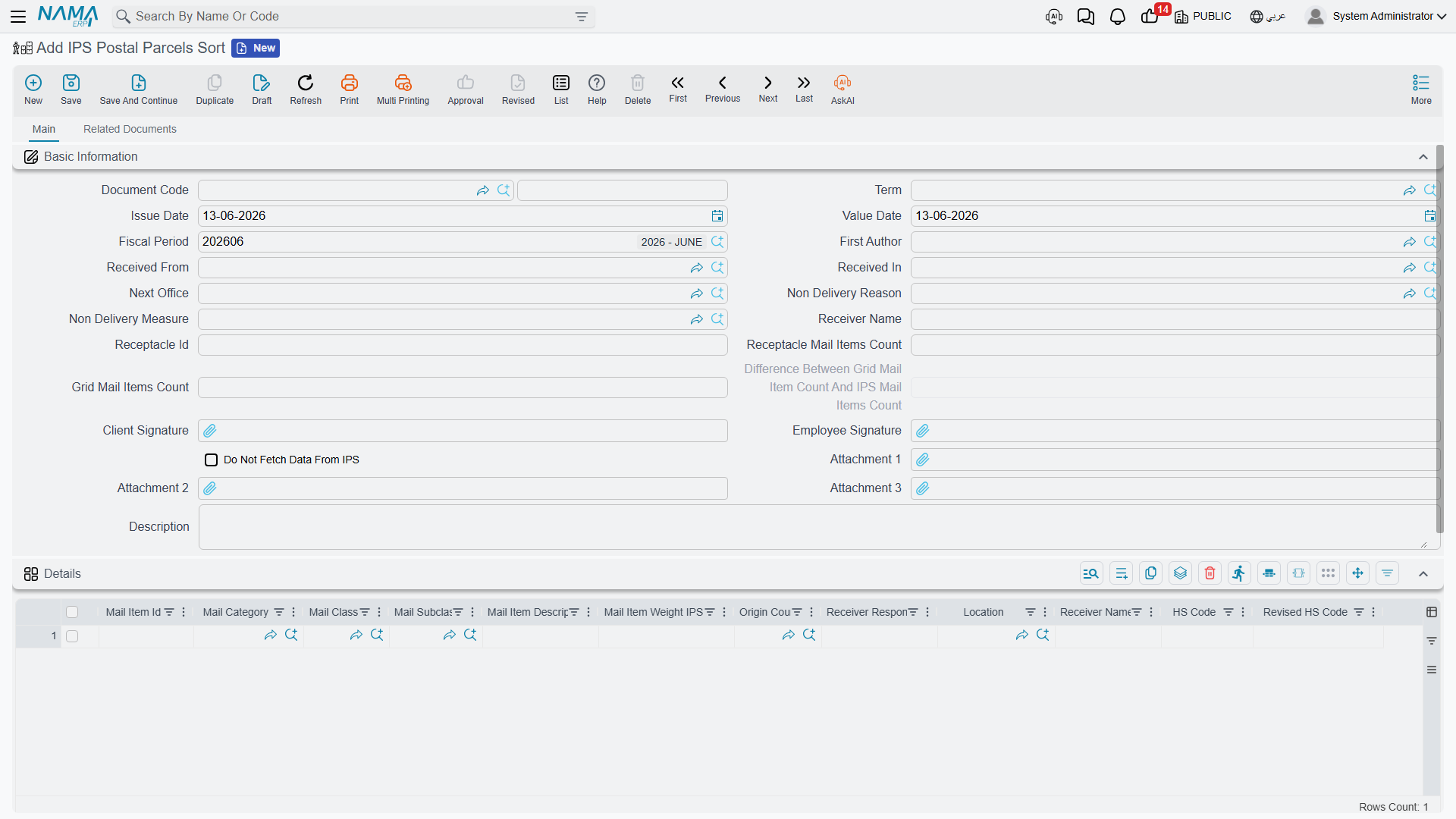Click Fiscal Period lookup search icon
Image resolution: width=1456 pixels, height=819 pixels.
coord(717,242)
